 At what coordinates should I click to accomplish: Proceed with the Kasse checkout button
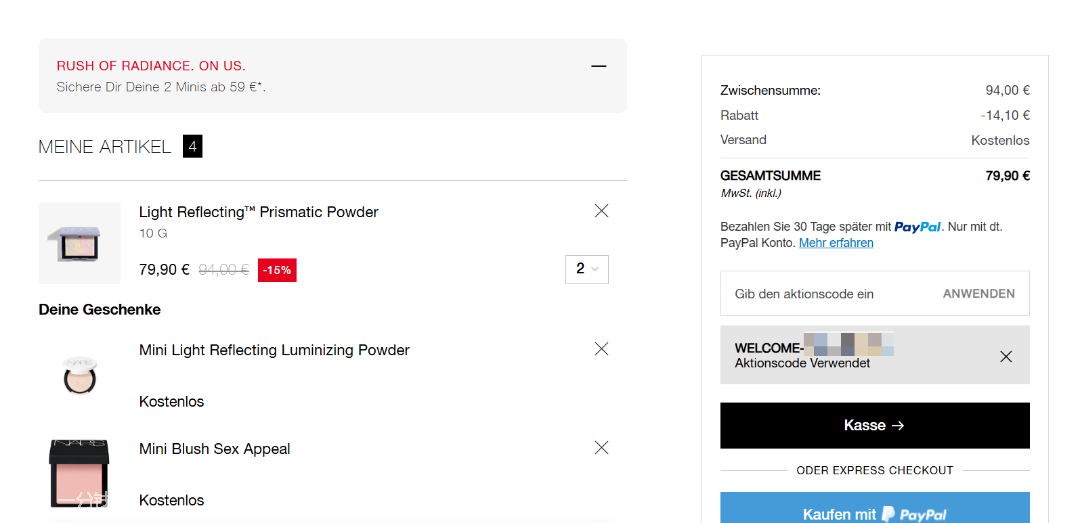coord(875,426)
